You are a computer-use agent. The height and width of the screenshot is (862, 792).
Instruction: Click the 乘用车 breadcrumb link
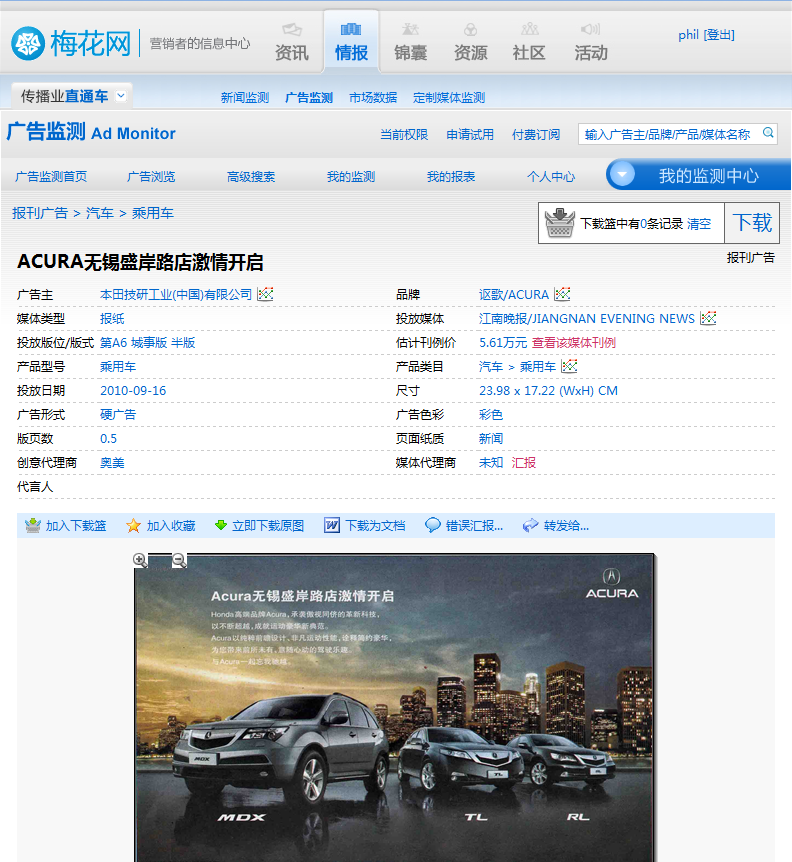coord(153,213)
